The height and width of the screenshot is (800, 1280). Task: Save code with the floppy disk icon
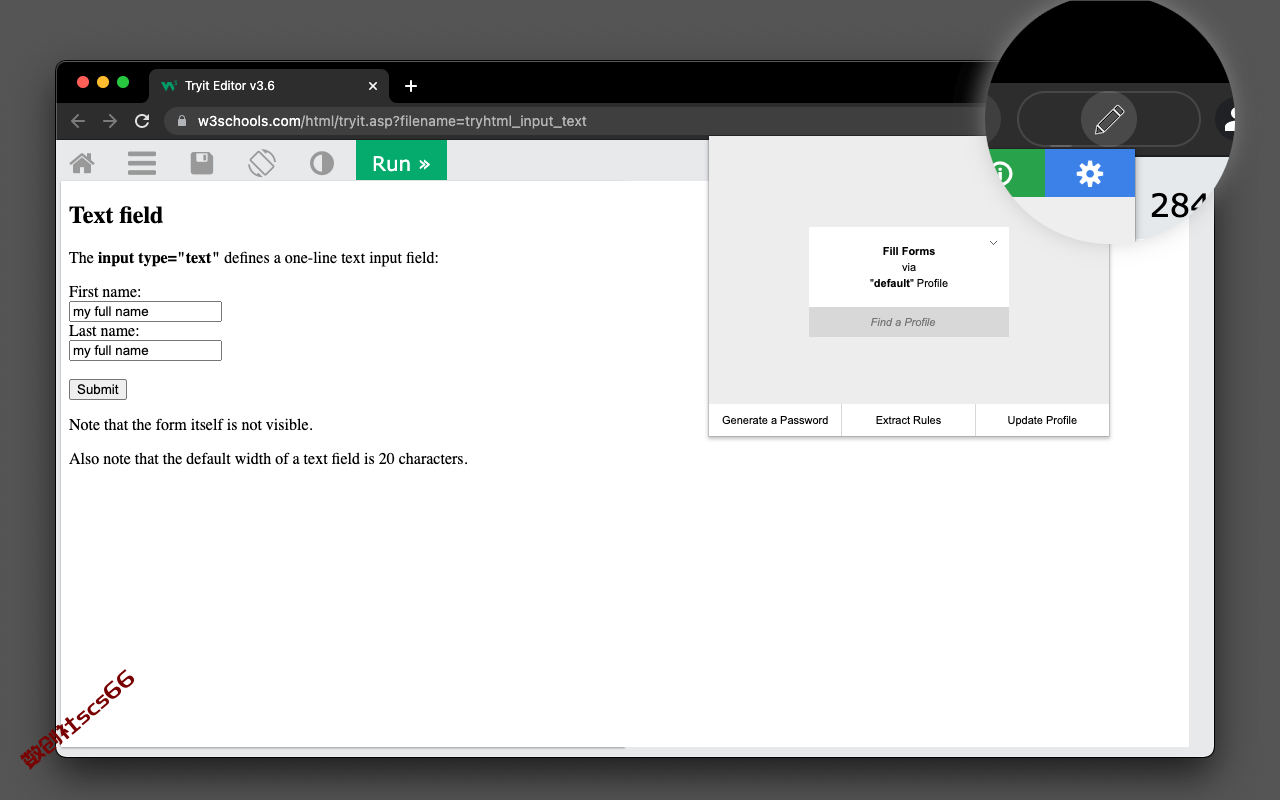click(202, 163)
